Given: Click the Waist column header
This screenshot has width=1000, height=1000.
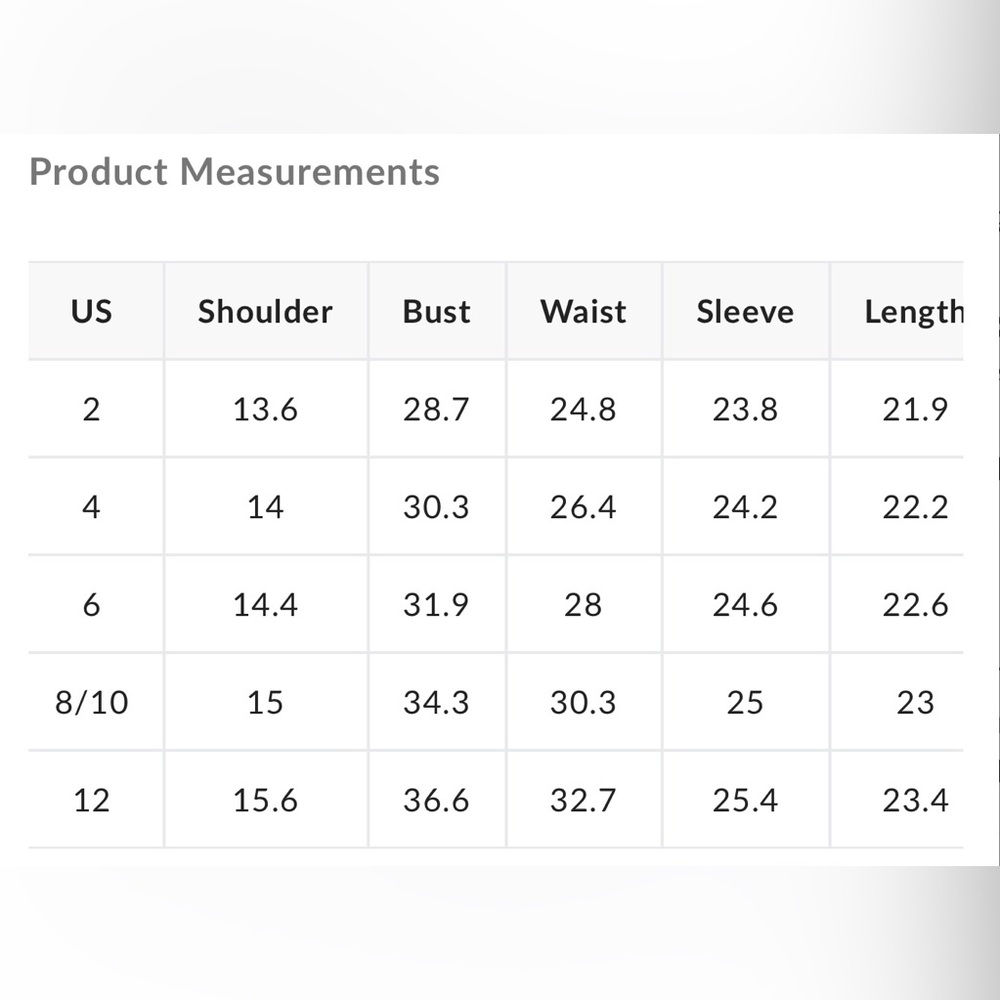Looking at the screenshot, I should (583, 312).
